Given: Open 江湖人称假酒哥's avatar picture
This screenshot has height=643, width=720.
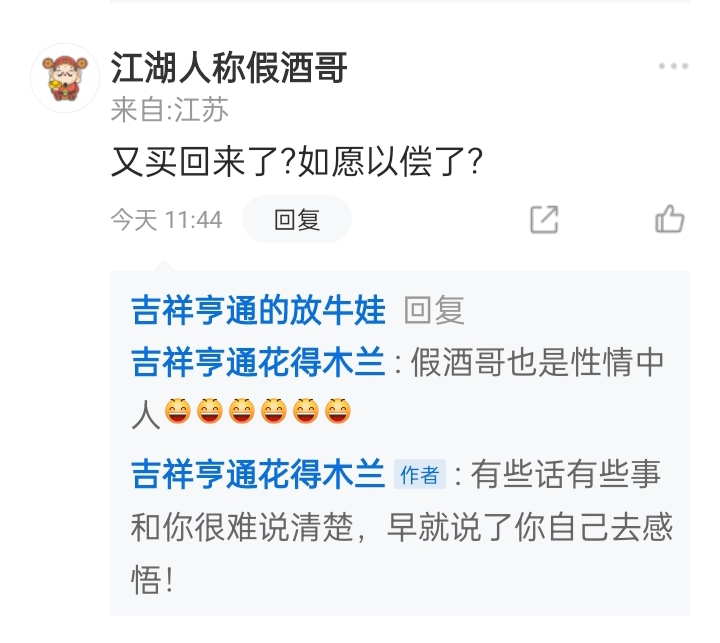Looking at the screenshot, I should 65,78.
